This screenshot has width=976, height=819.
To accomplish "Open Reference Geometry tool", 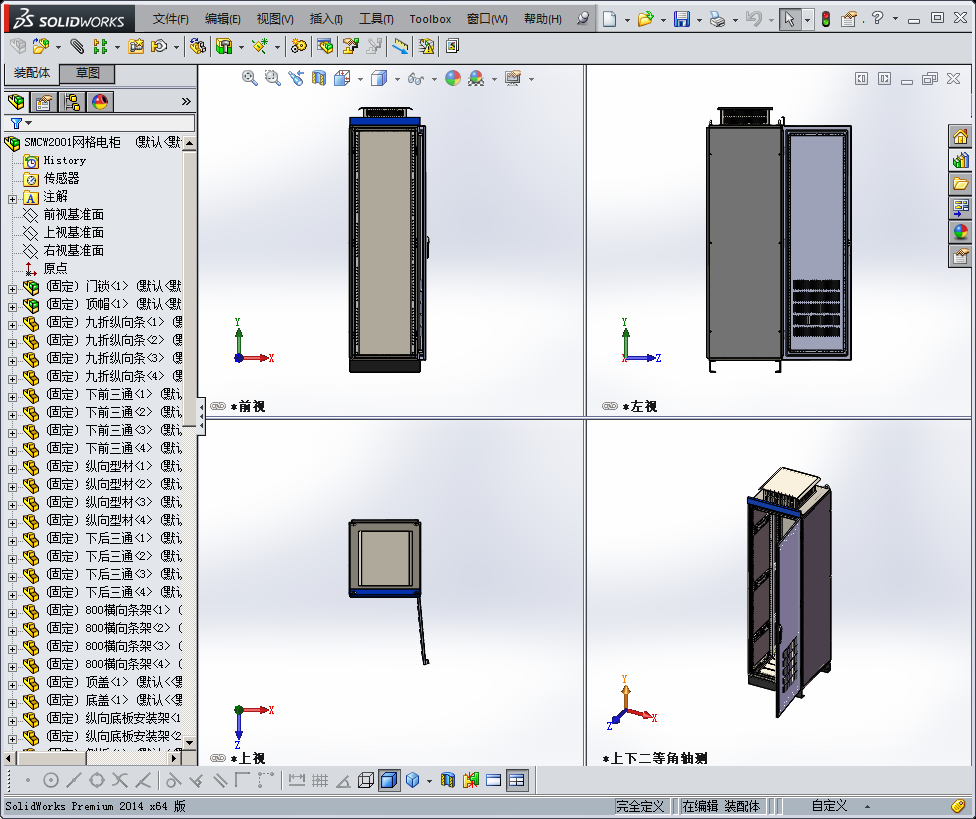I will pyautogui.click(x=260, y=46).
